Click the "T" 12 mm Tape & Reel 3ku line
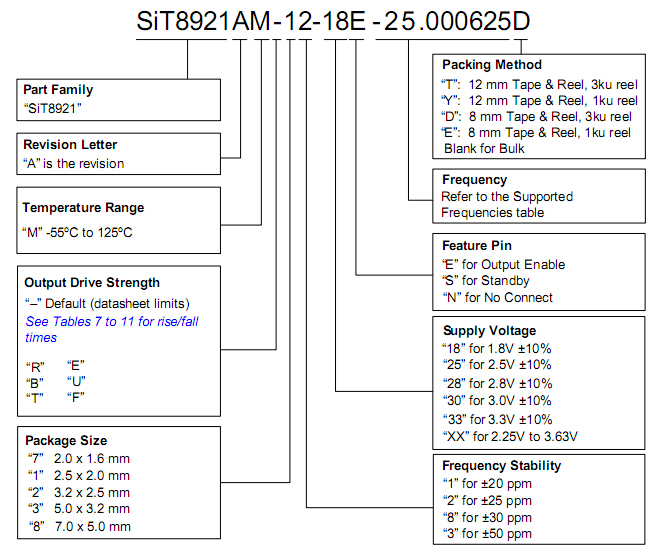The height and width of the screenshot is (555, 660). pyautogui.click(x=540, y=85)
